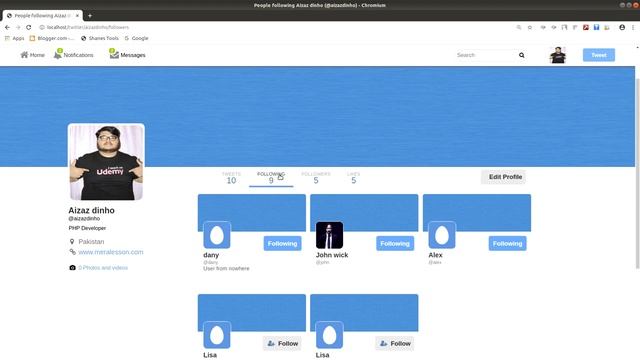The height and width of the screenshot is (360, 640).
Task: Click the 'Alex' profile name
Action: 435,255
